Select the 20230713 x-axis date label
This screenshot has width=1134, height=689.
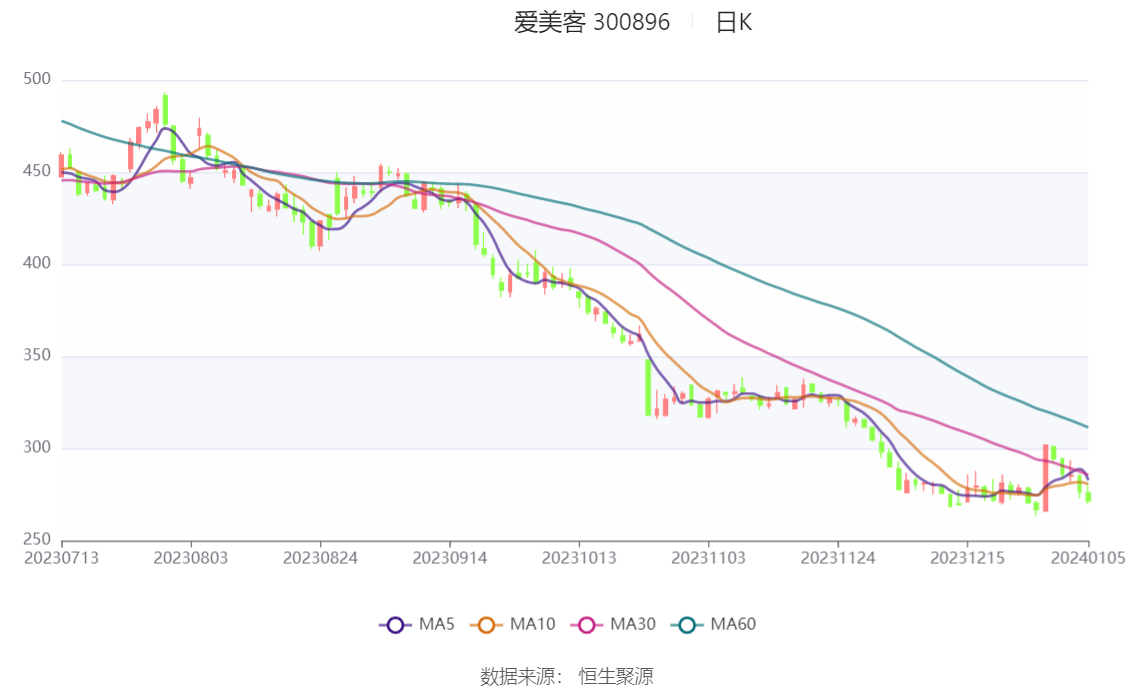click(61, 558)
